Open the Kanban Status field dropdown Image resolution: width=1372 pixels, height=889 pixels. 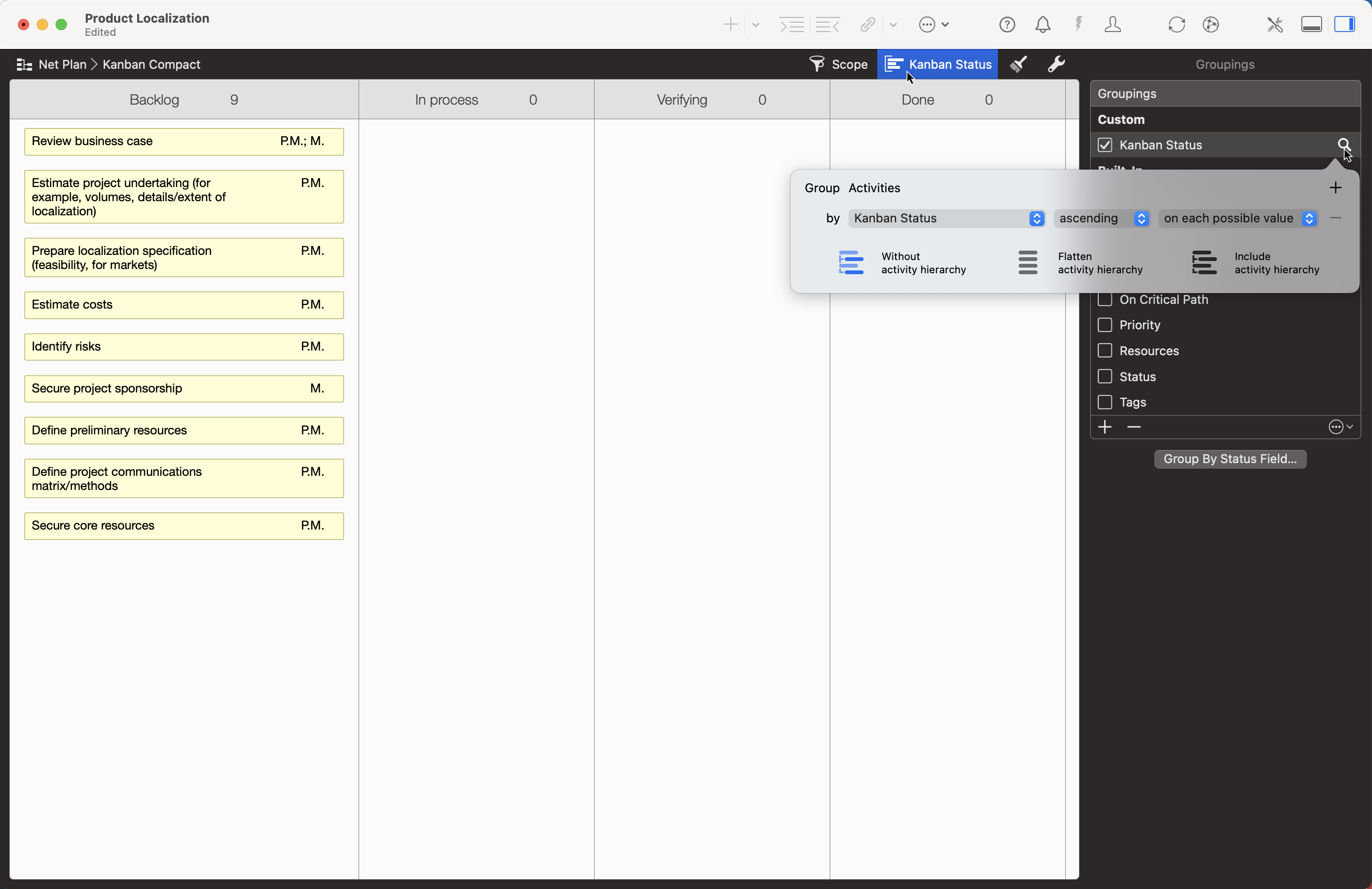(947, 219)
